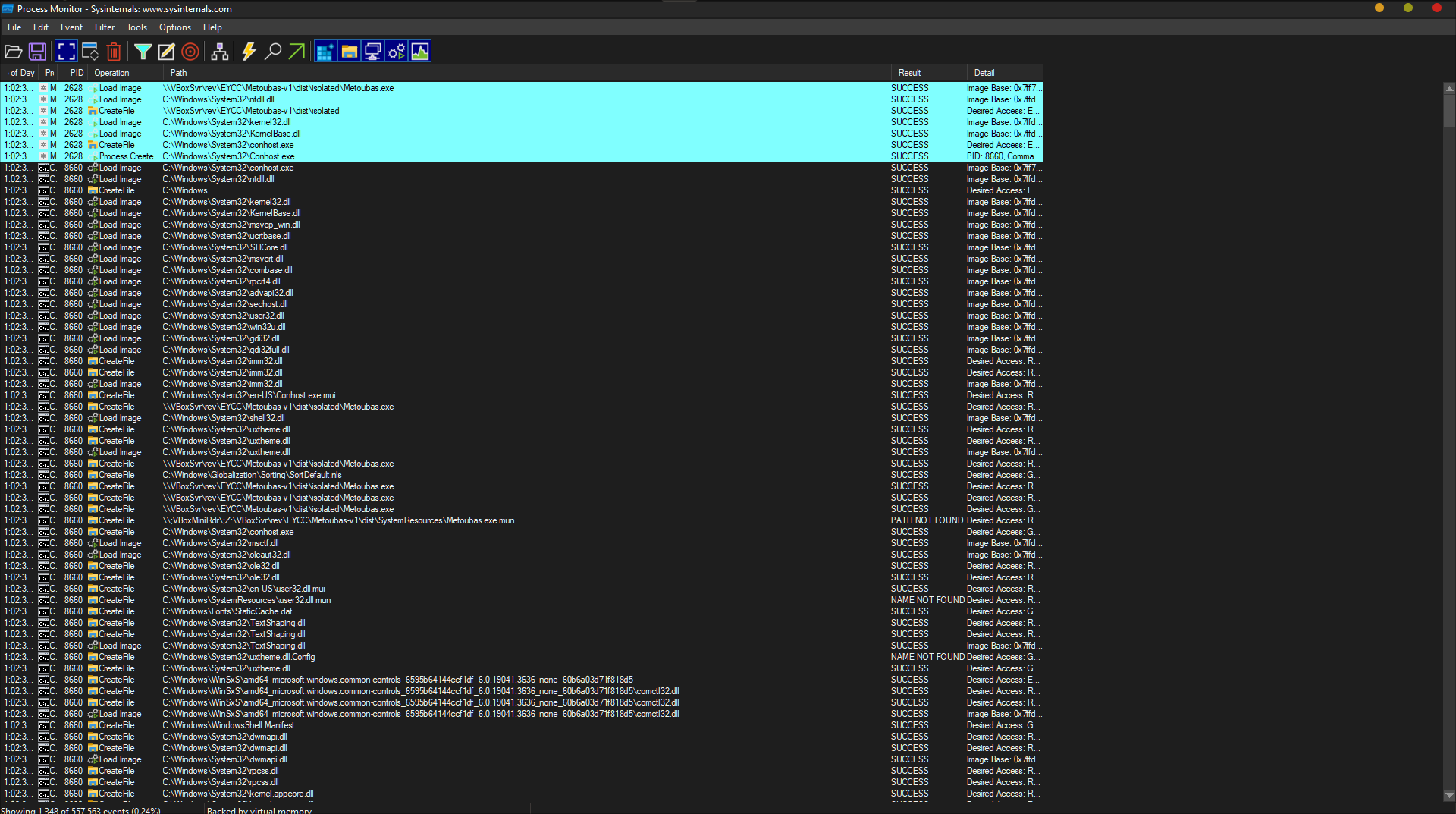Click the vertical scrollbar thumb
The width and height of the screenshot is (1456, 814).
1449,110
